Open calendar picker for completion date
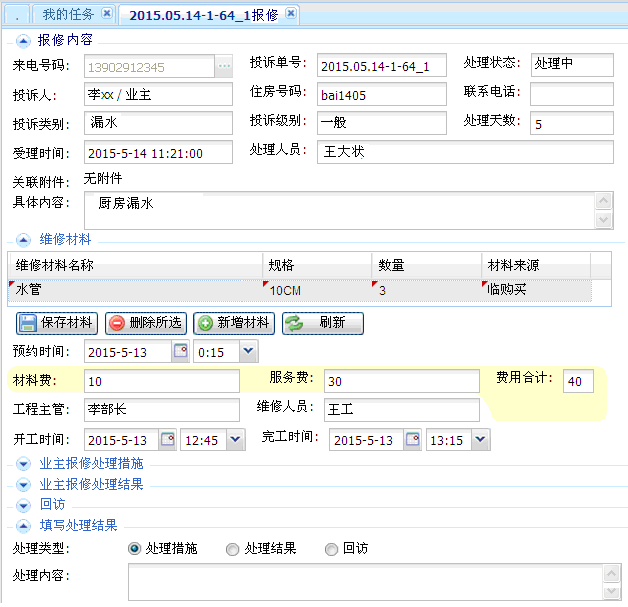The width and height of the screenshot is (628, 607). pyautogui.click(x=412, y=440)
